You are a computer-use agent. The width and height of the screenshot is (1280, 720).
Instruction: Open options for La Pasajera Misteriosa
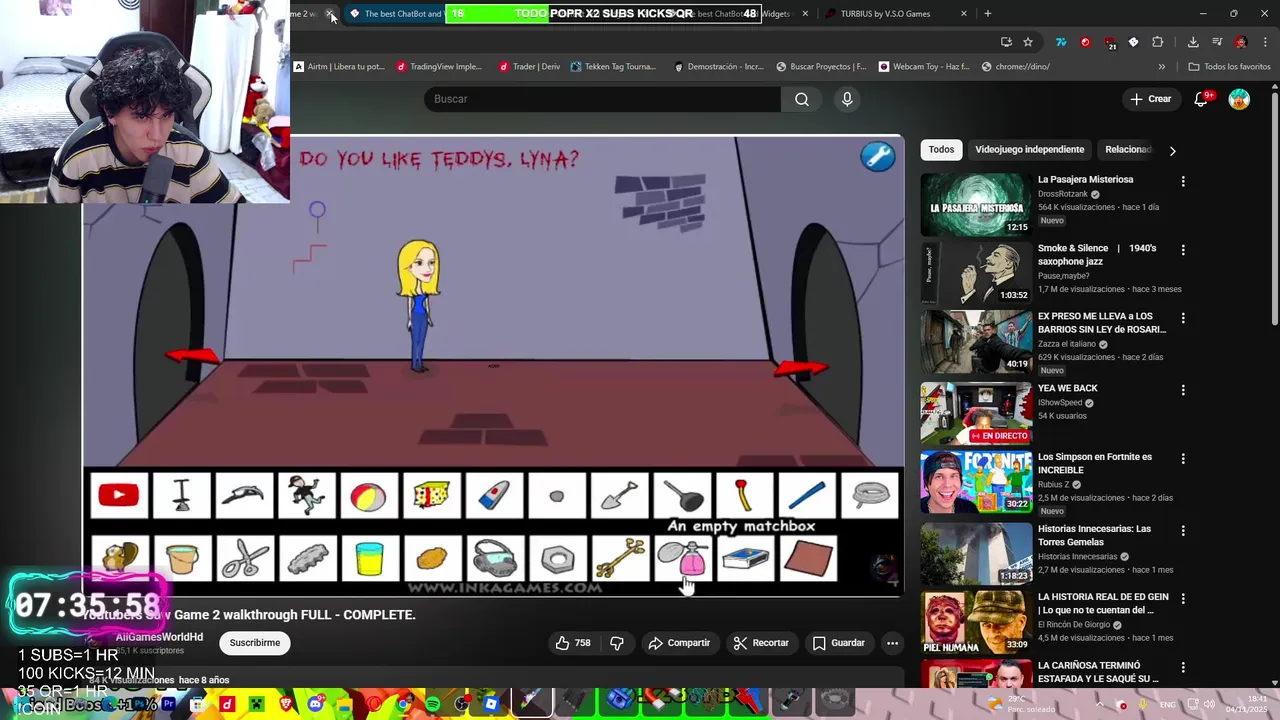[1183, 182]
